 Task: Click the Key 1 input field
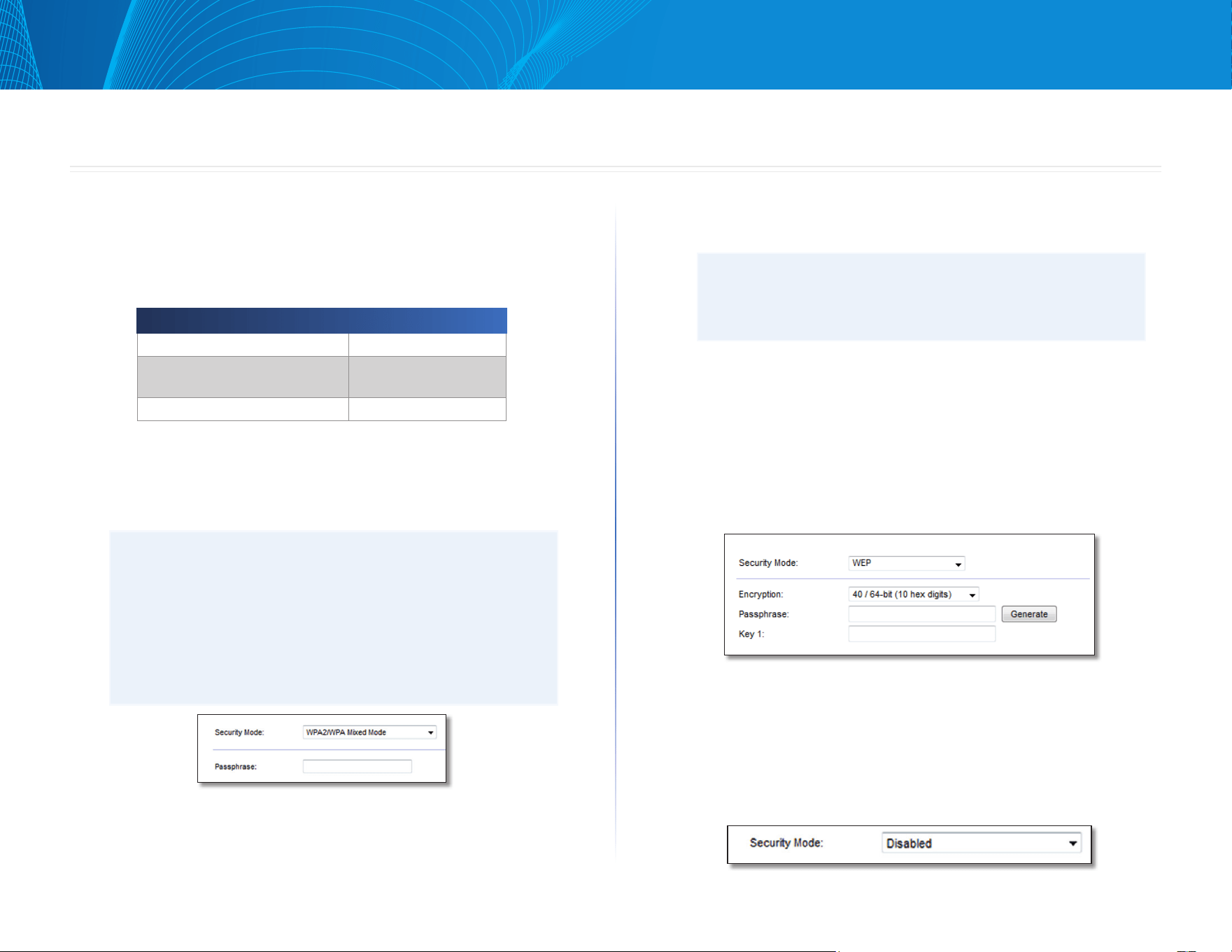point(921,634)
